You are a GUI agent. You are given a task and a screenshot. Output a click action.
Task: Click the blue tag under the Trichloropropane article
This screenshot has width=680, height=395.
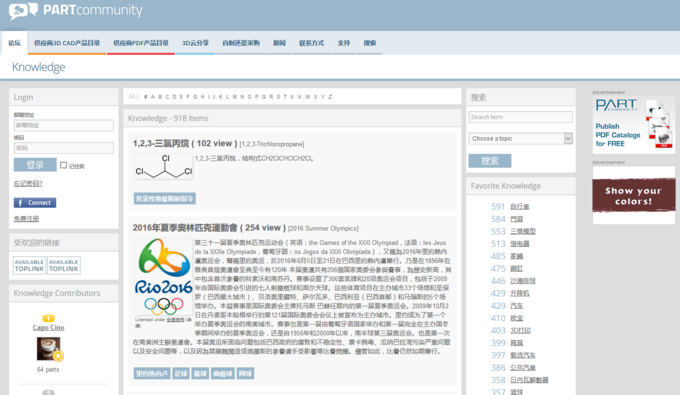click(165, 199)
